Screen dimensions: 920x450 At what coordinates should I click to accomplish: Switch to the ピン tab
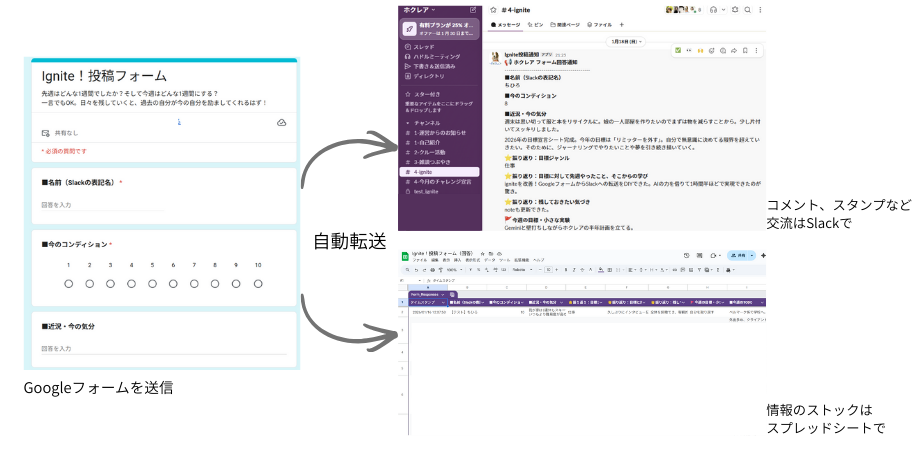click(535, 25)
